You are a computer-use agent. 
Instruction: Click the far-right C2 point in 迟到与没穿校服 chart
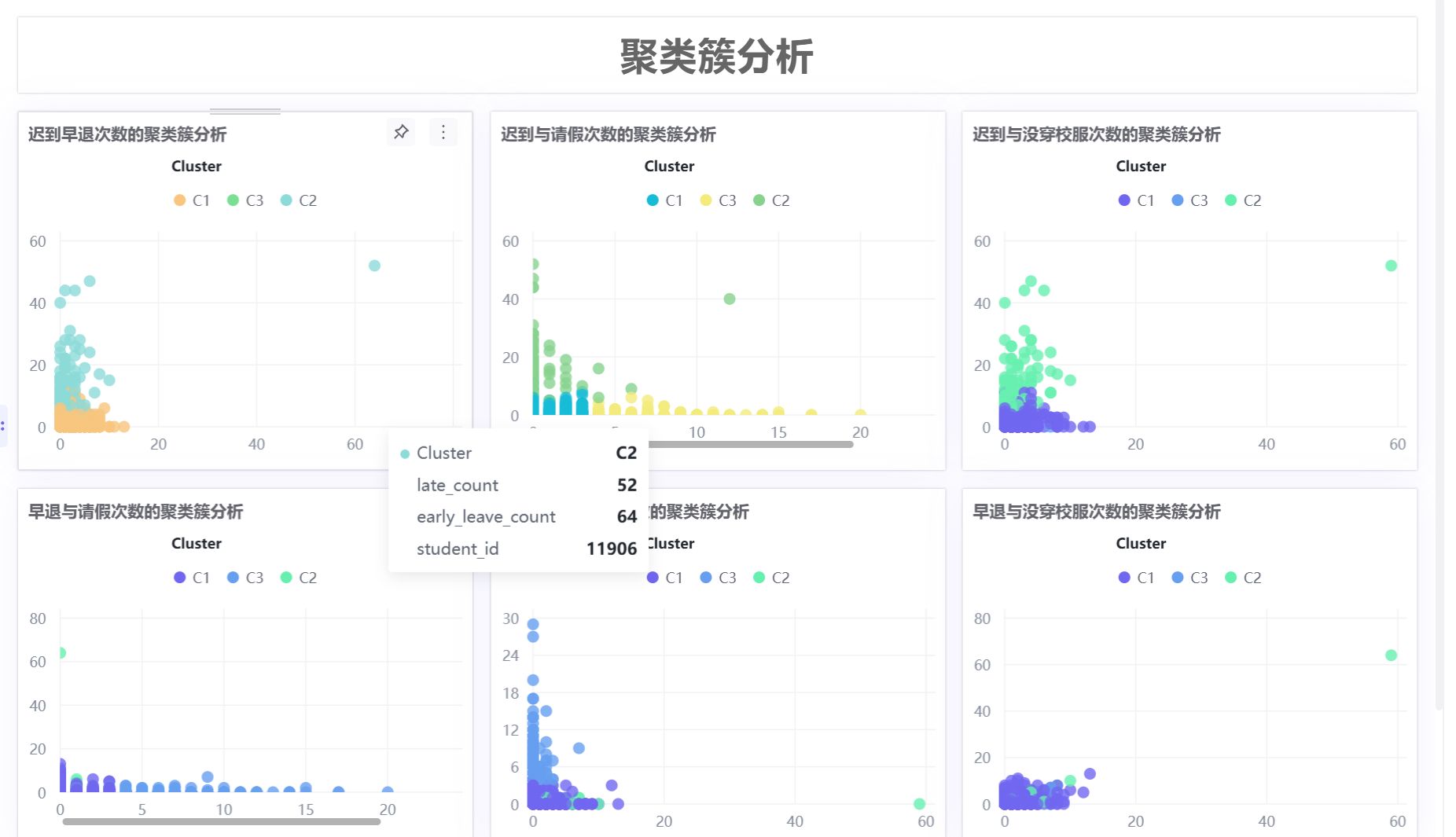point(1392,266)
